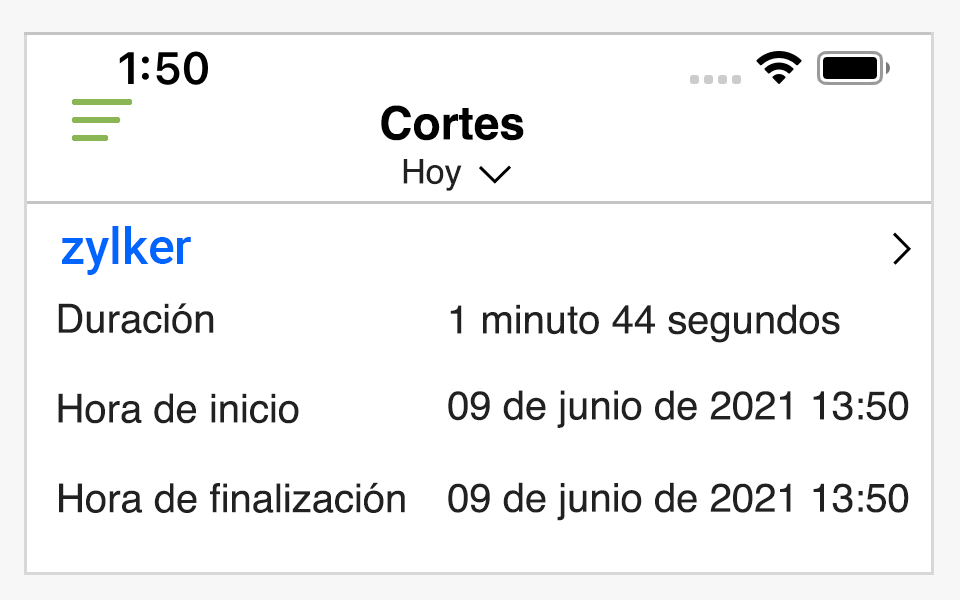Select the Hora de inicio label

coord(178,409)
